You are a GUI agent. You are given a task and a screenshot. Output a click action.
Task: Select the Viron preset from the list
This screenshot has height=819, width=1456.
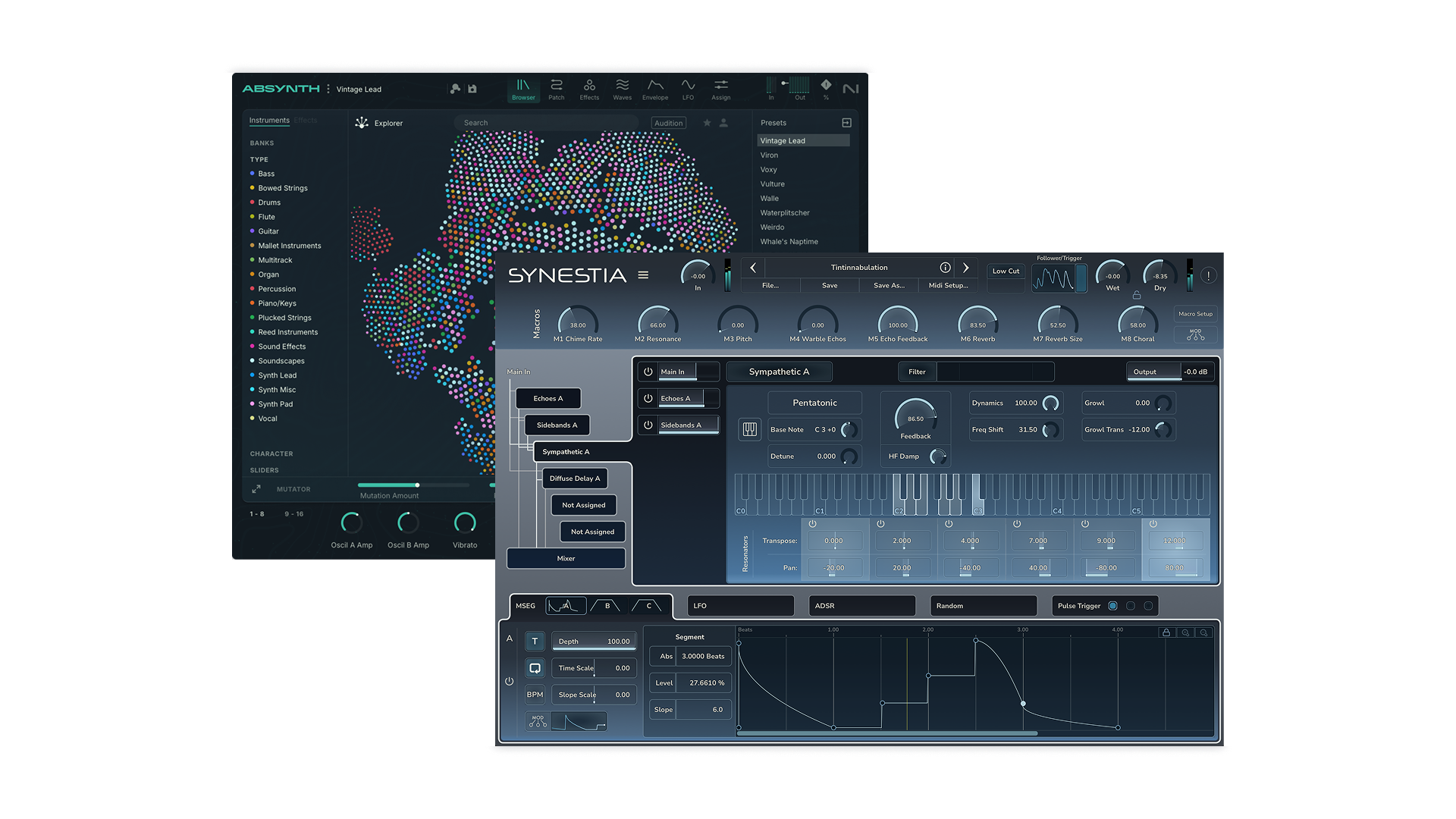(x=769, y=155)
